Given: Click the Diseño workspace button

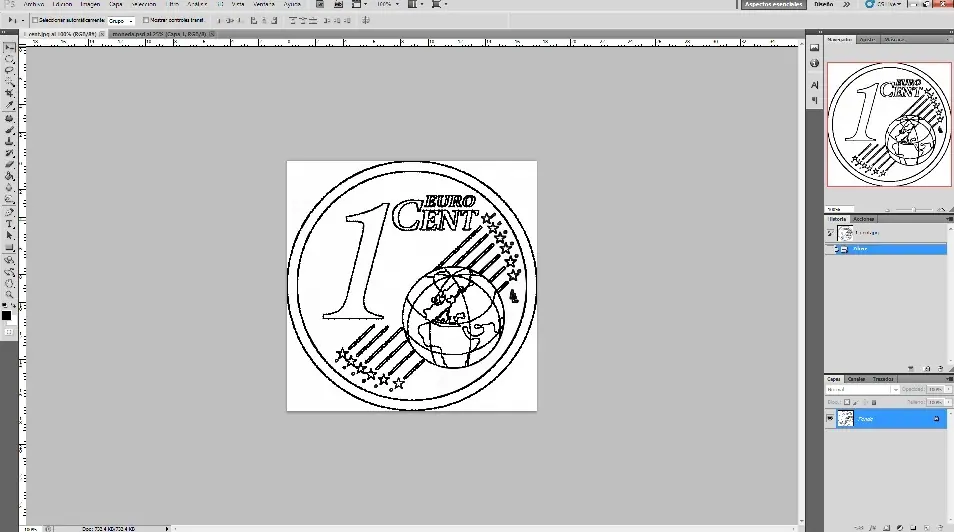Looking at the screenshot, I should [823, 4].
